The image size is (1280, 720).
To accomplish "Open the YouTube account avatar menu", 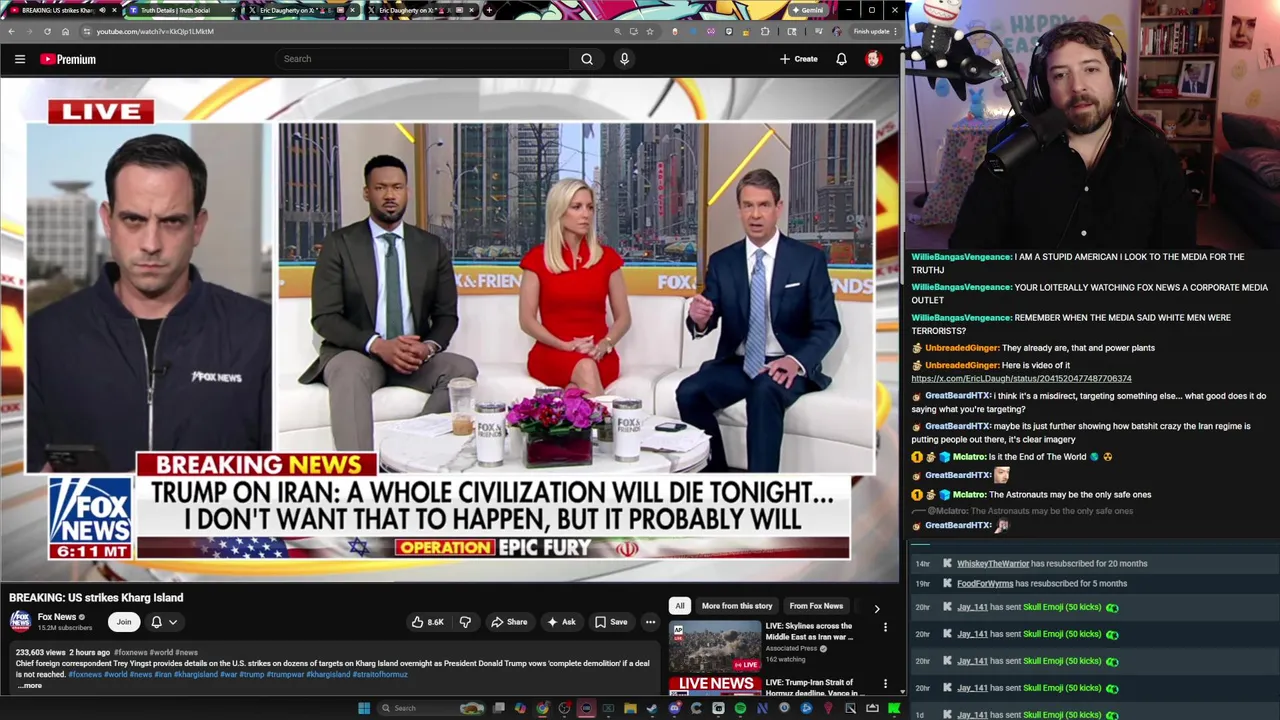I will coord(873,59).
